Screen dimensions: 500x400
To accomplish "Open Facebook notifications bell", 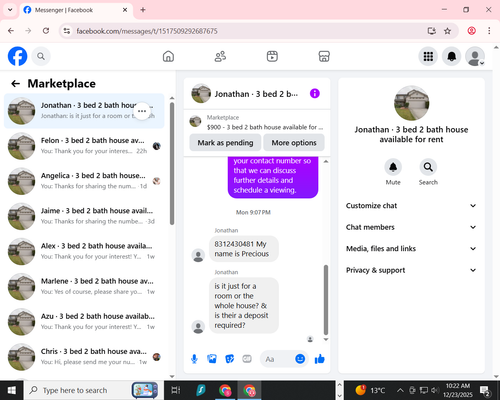I will (x=452, y=56).
